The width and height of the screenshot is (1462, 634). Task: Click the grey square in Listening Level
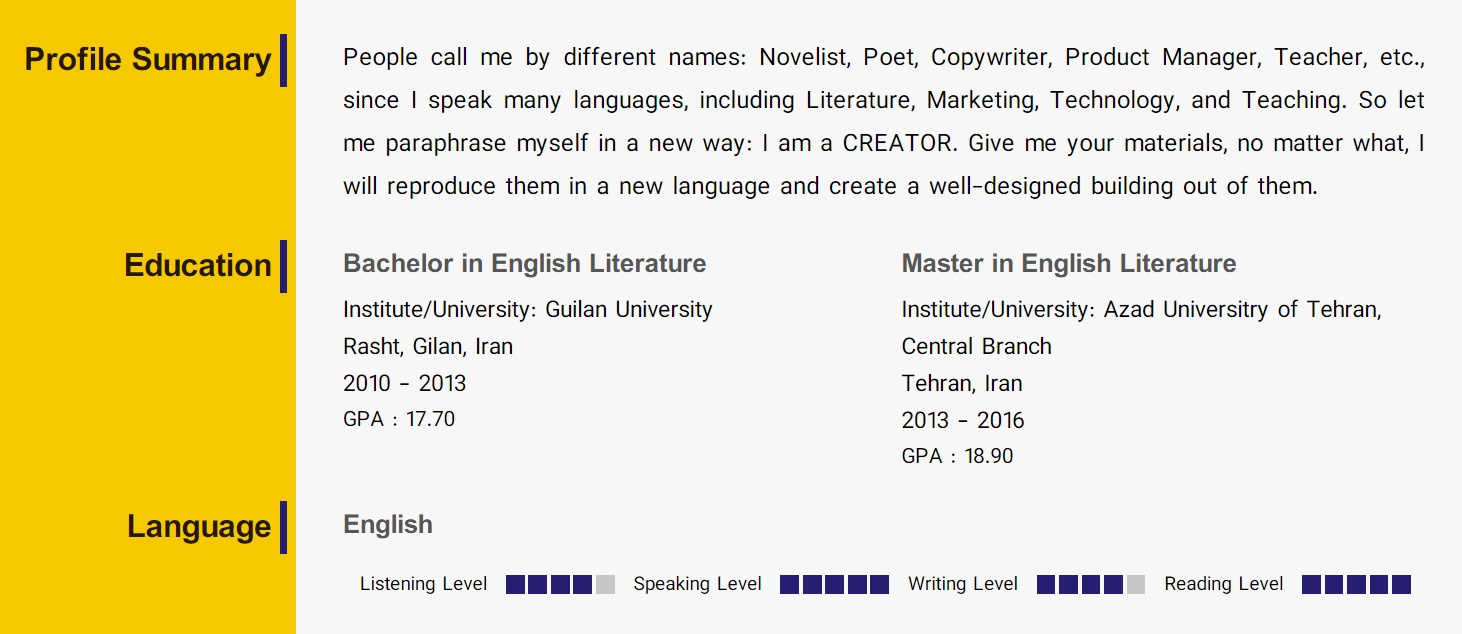605,585
